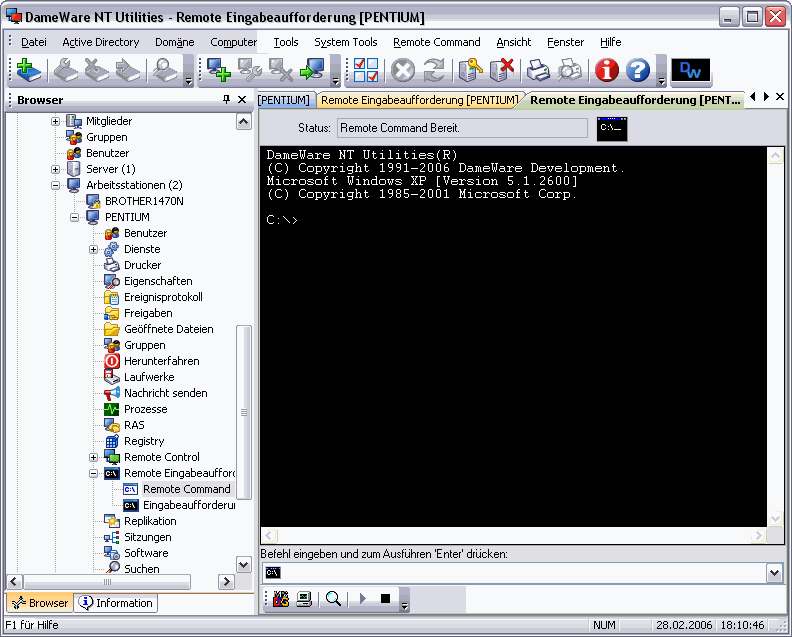Select the Prozesse tree item
The image size is (792, 637).
(x=145, y=409)
